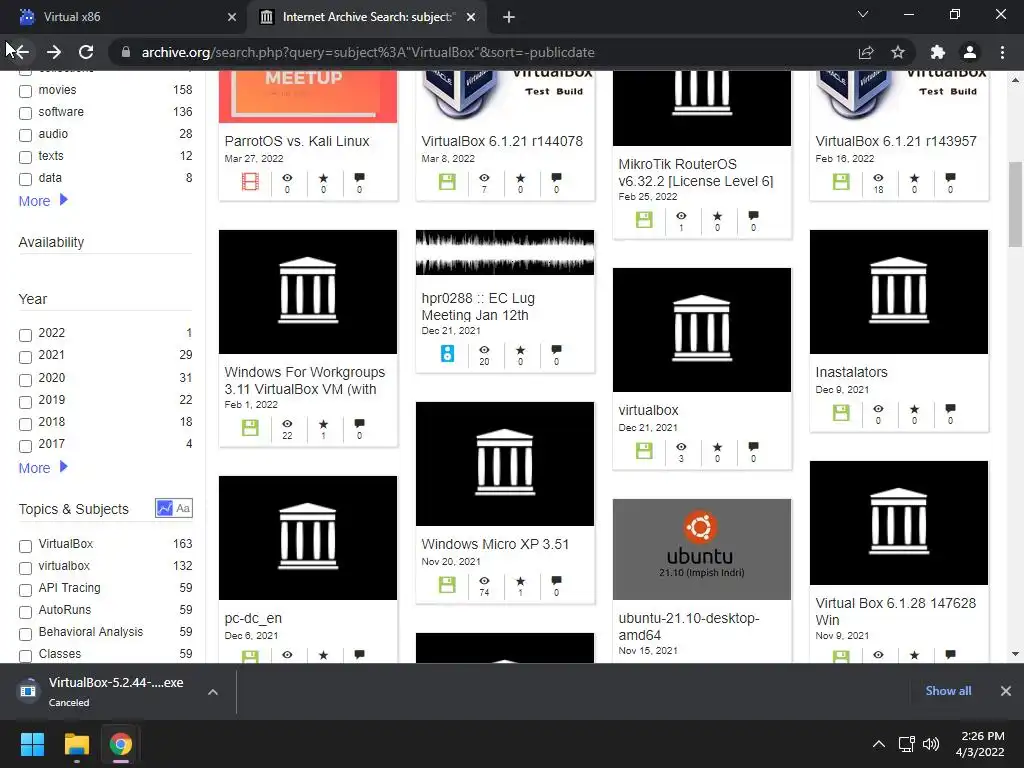Click the browser forward arrow

pyautogui.click(x=54, y=52)
